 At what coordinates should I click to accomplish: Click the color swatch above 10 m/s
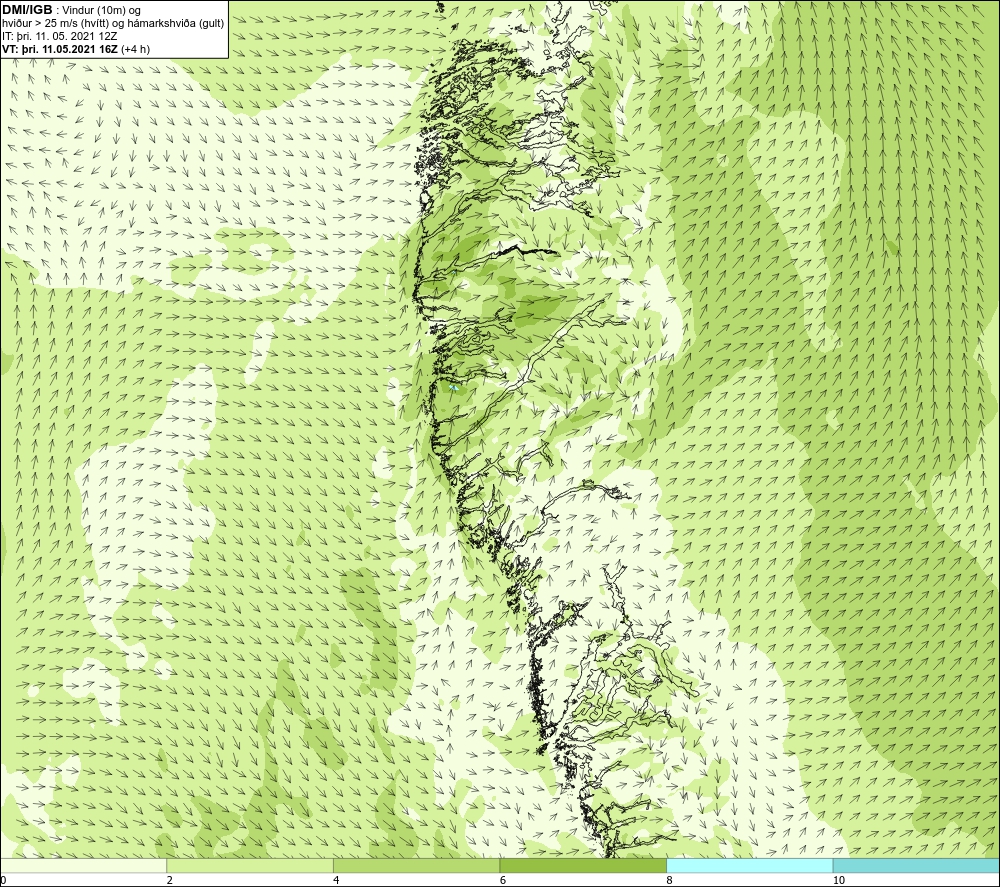pos(916,865)
